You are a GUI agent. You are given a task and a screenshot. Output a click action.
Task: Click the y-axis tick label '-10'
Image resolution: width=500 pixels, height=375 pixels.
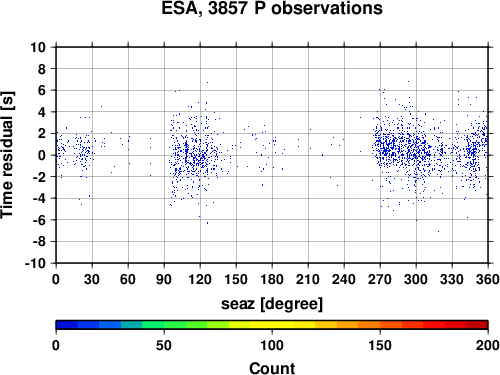(35, 263)
